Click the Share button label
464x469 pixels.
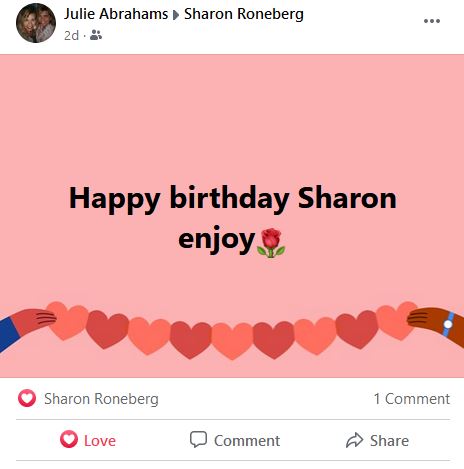tap(389, 441)
